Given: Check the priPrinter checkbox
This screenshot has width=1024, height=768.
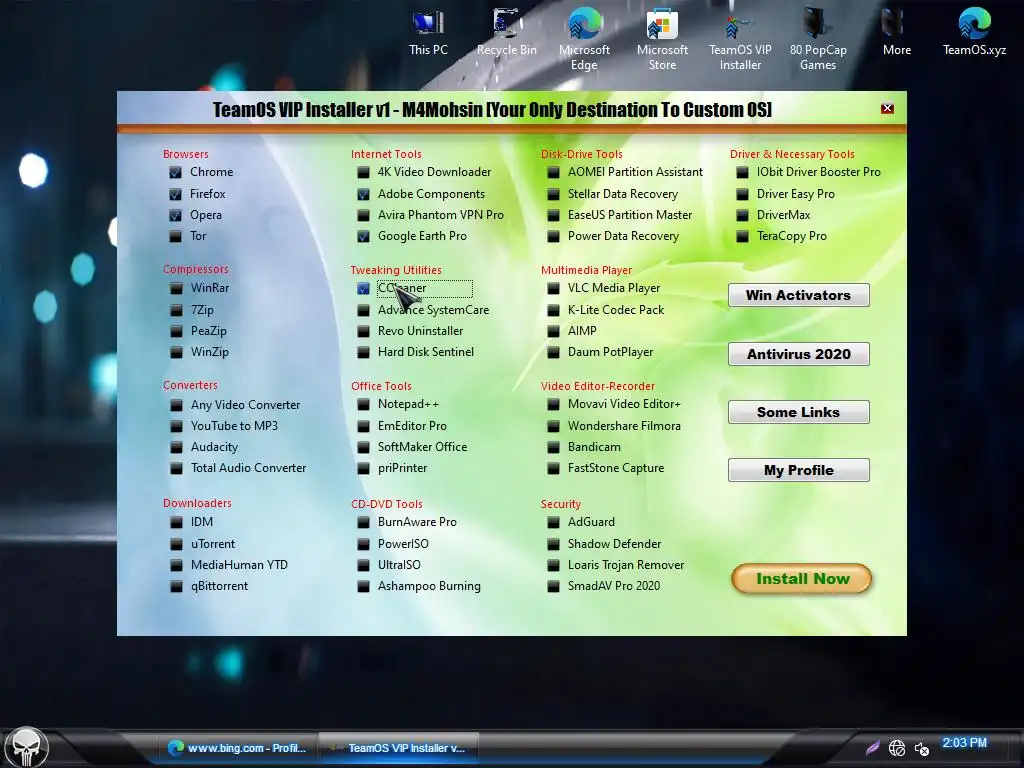Looking at the screenshot, I should tap(364, 468).
